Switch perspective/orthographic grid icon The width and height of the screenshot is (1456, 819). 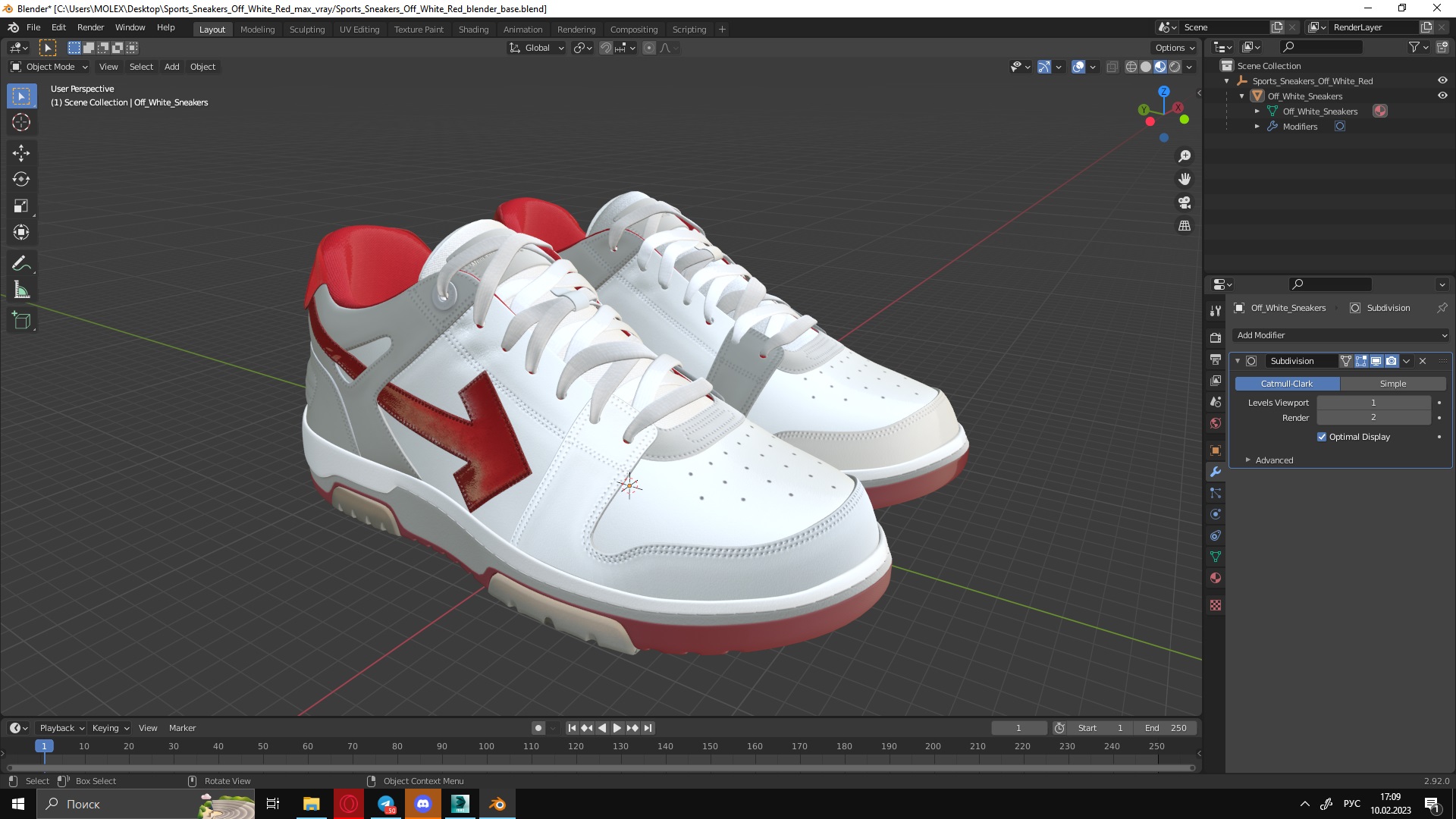coord(1185,226)
